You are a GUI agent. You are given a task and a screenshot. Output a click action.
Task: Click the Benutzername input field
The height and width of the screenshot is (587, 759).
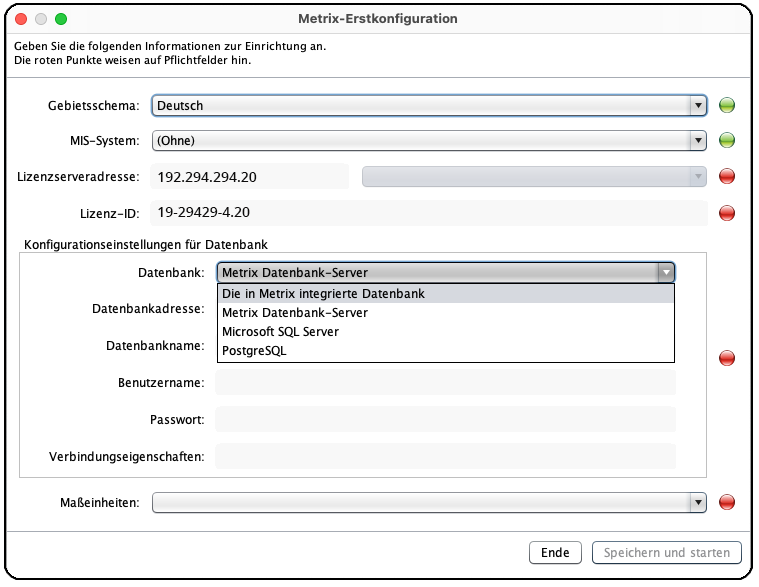click(445, 383)
